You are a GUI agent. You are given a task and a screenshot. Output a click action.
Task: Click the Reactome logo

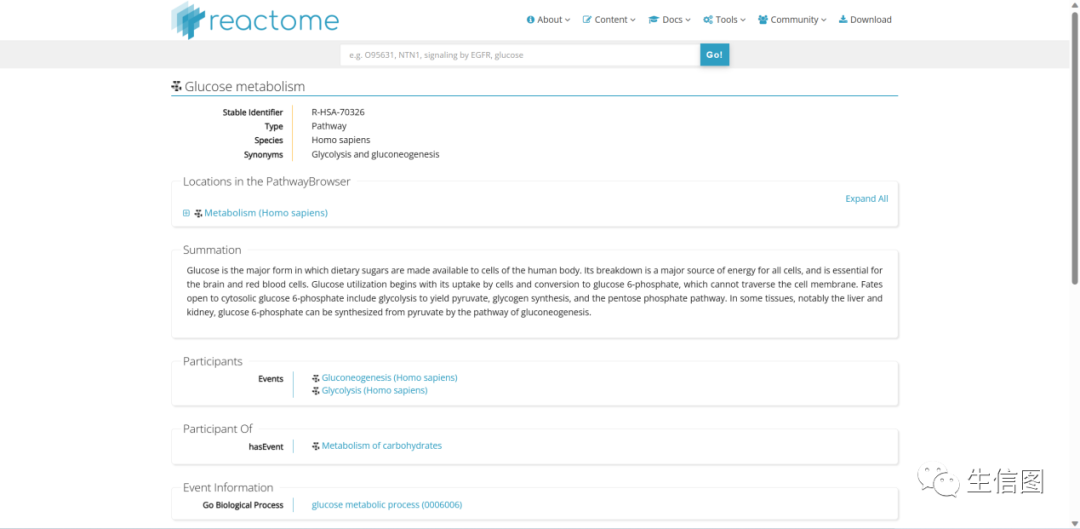pyautogui.click(x=255, y=21)
